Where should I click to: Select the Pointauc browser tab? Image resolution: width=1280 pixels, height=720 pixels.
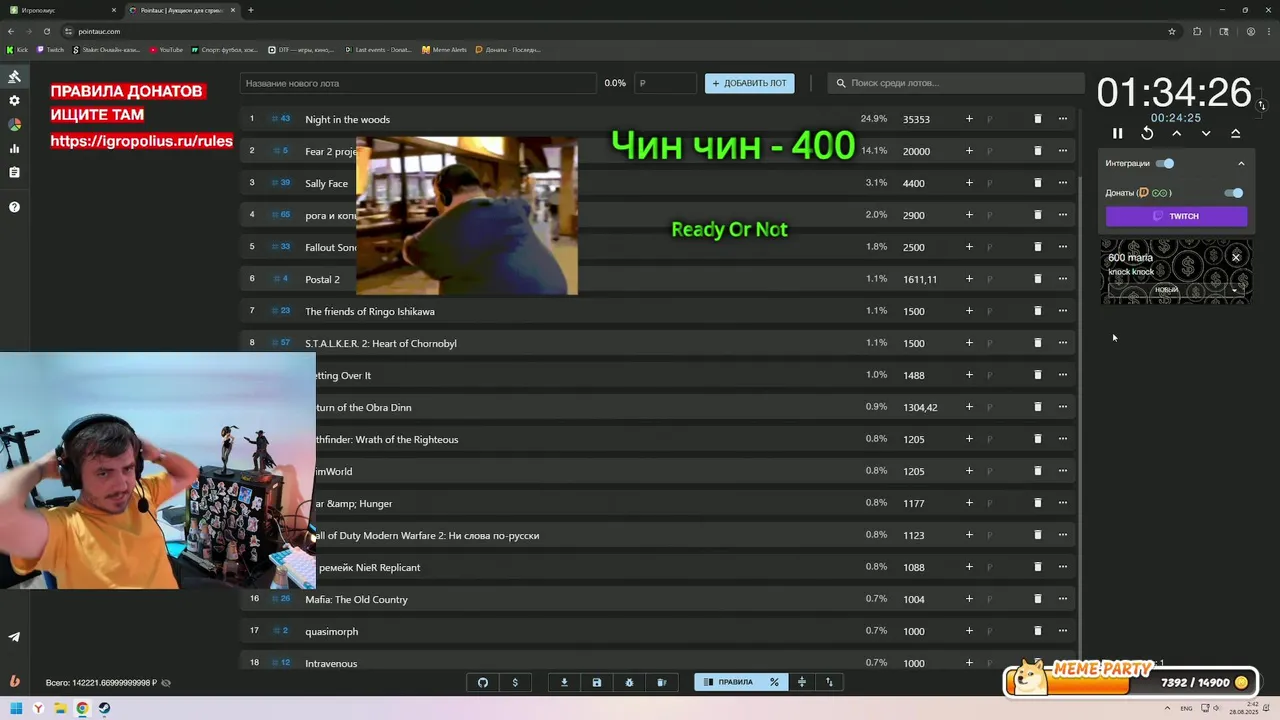tap(182, 10)
